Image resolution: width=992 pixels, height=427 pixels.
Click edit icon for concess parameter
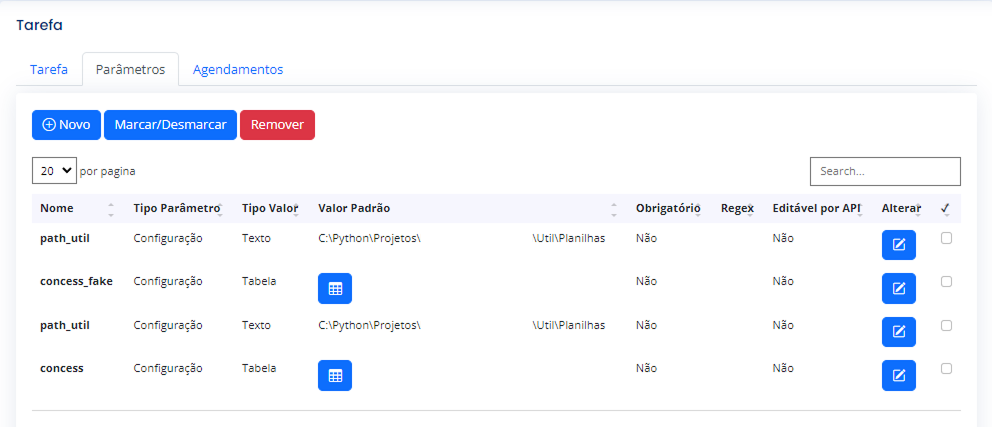tap(898, 376)
